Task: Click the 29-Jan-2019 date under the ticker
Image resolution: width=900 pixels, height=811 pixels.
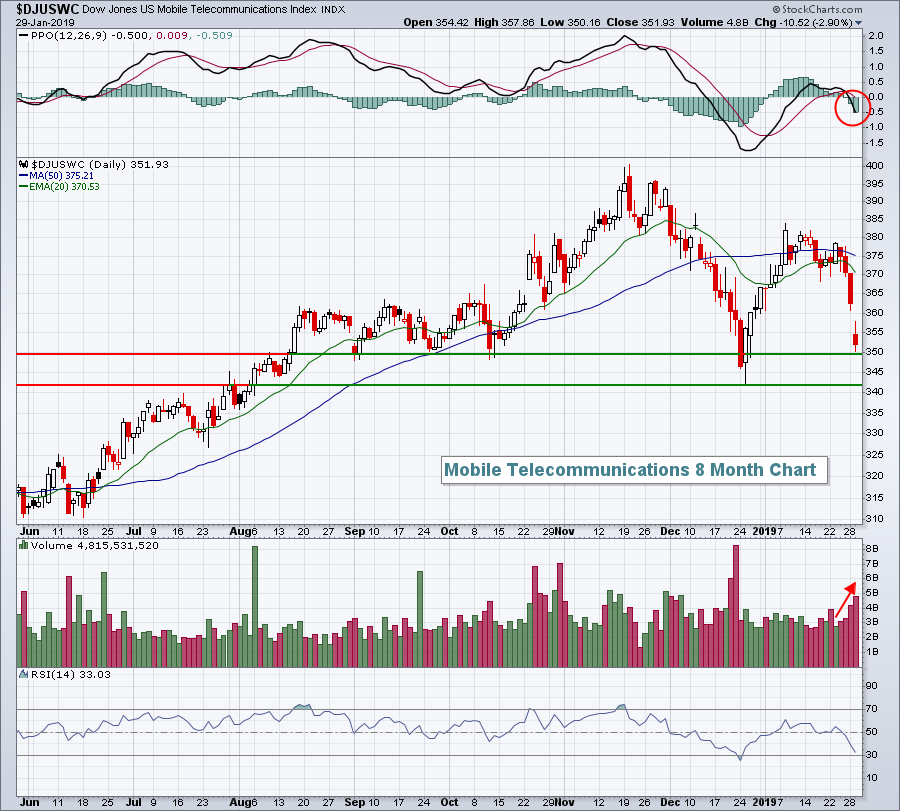Action: 36,21
